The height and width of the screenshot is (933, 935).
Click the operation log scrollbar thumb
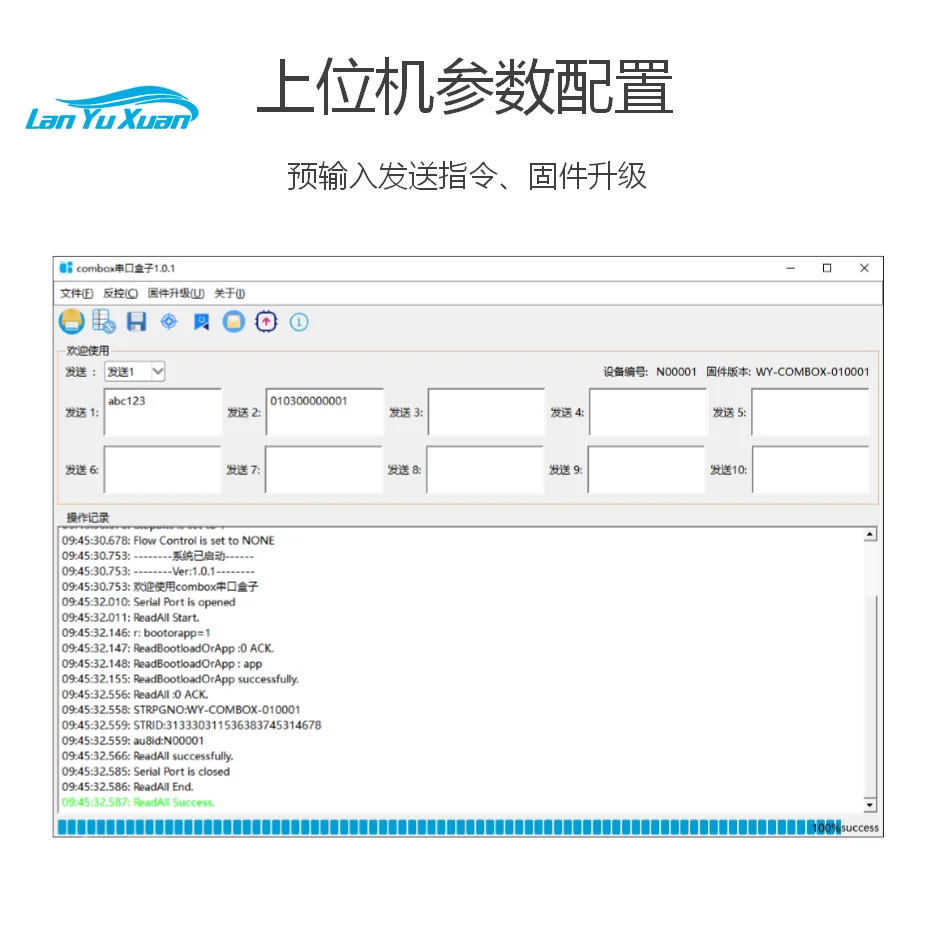(870, 696)
